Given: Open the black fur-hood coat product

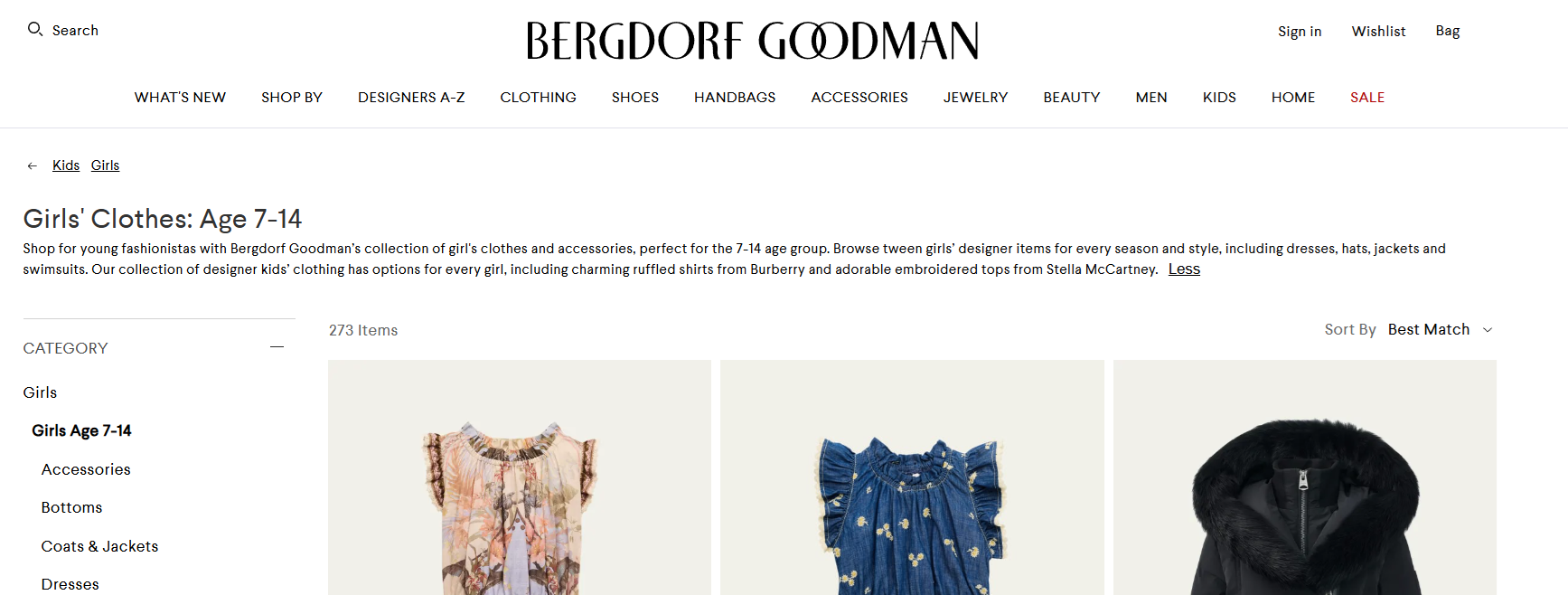Looking at the screenshot, I should (1305, 477).
